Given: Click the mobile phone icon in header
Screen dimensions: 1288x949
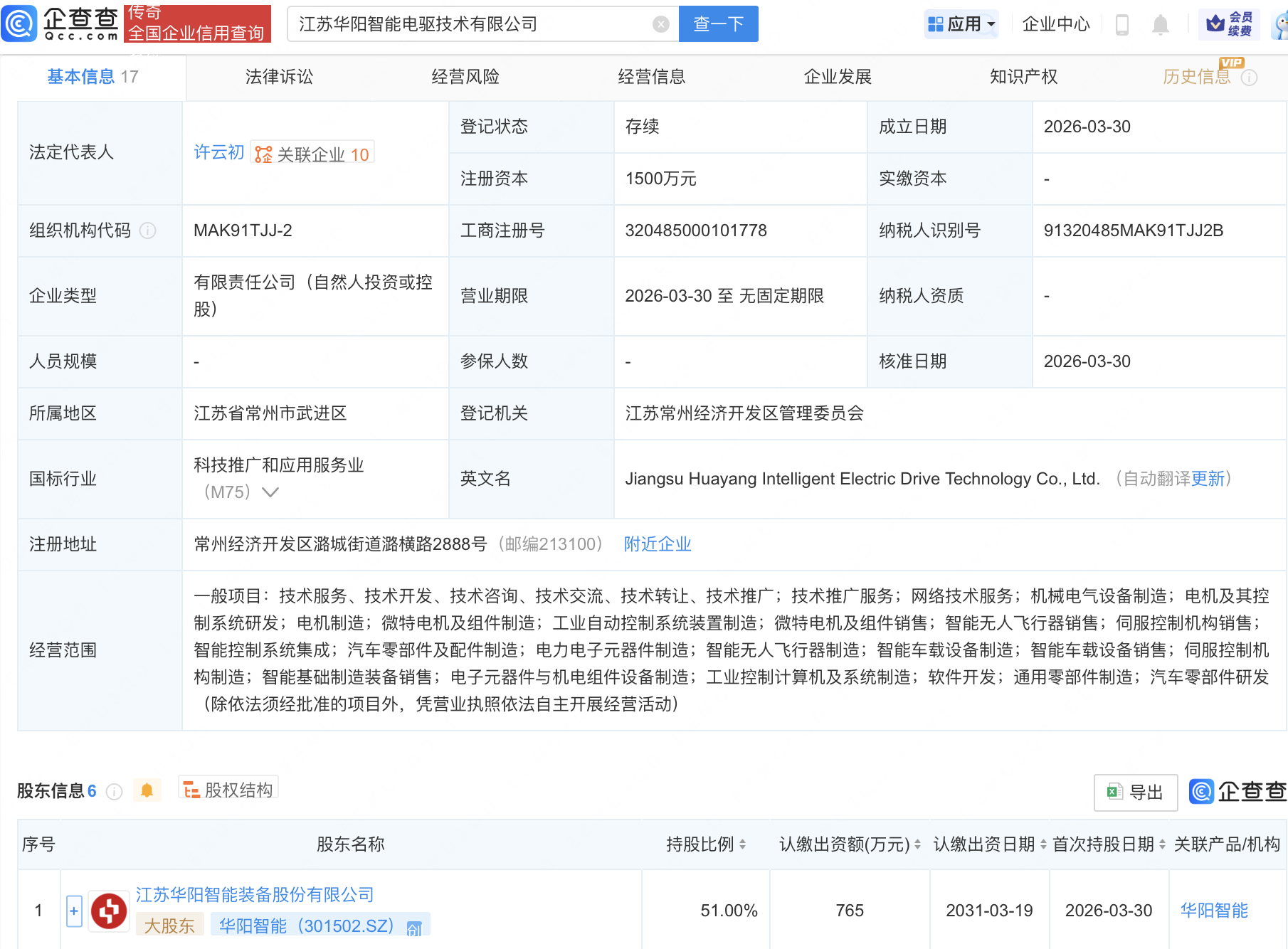Looking at the screenshot, I should [x=1122, y=25].
